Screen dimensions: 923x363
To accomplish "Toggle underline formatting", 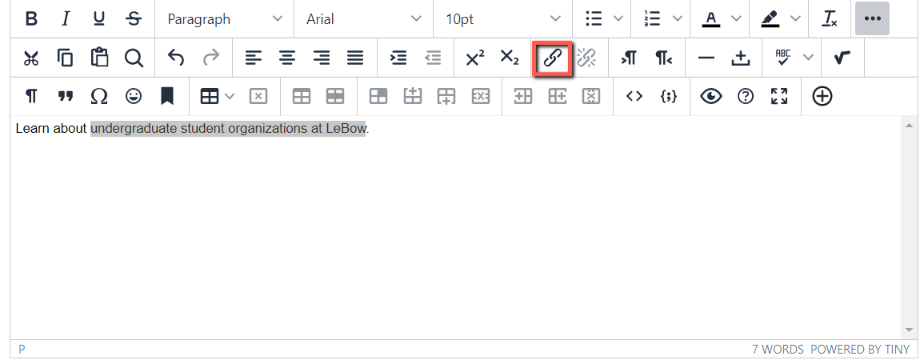I will click(99, 19).
